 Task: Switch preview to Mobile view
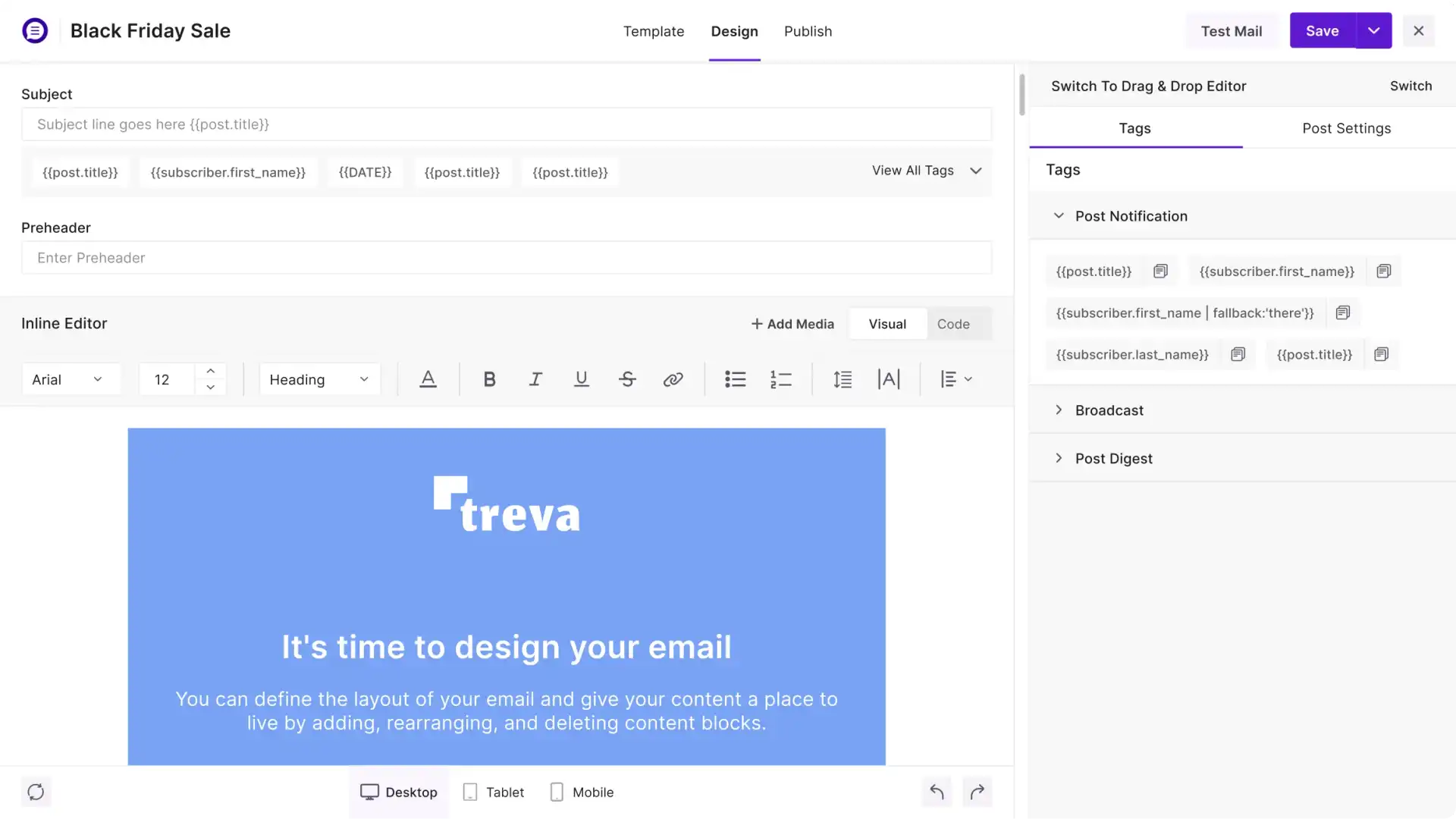coord(582,792)
